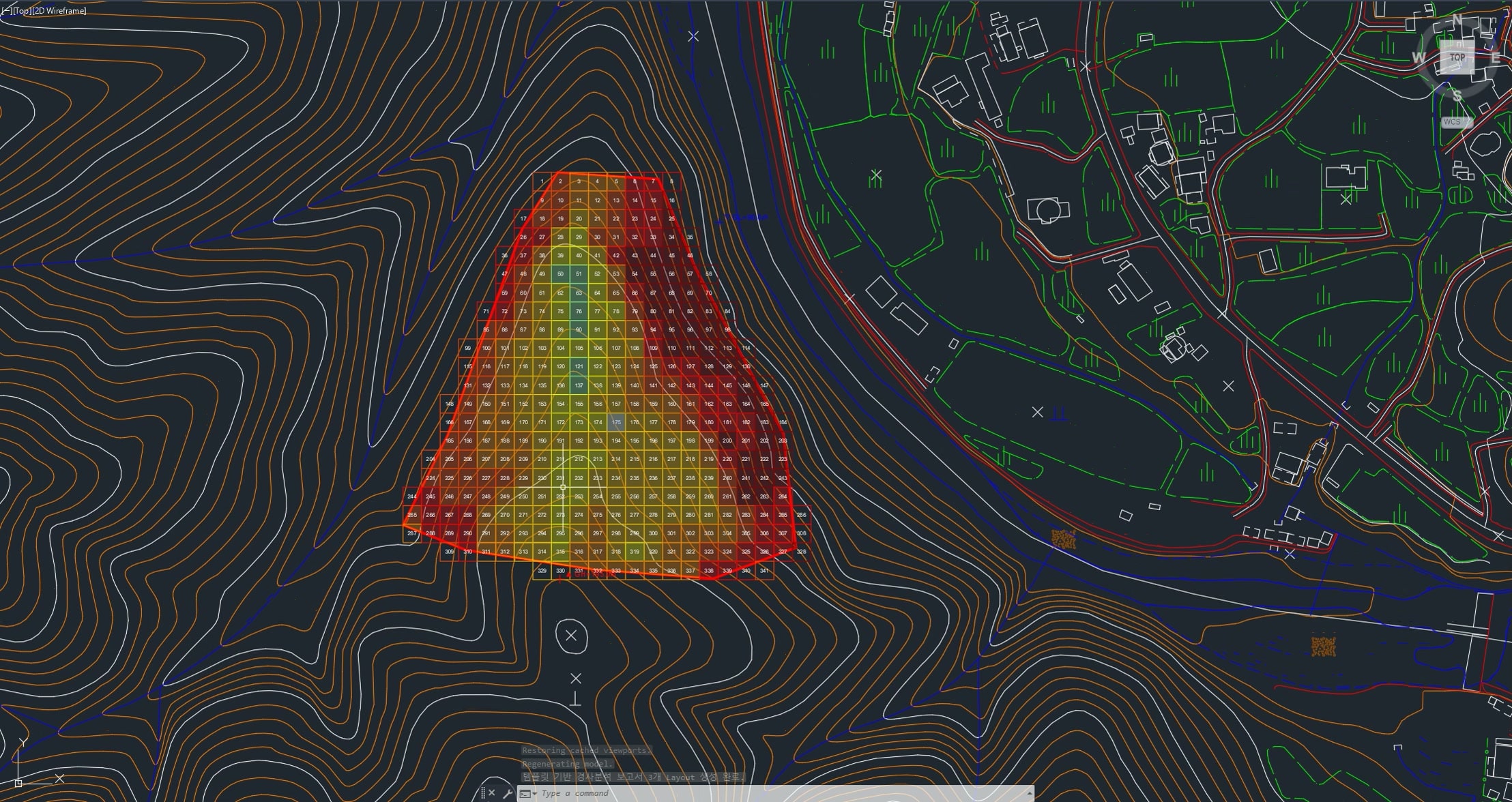Open the [-] viewport controls menu
The image size is (1512, 802).
[x=5, y=11]
